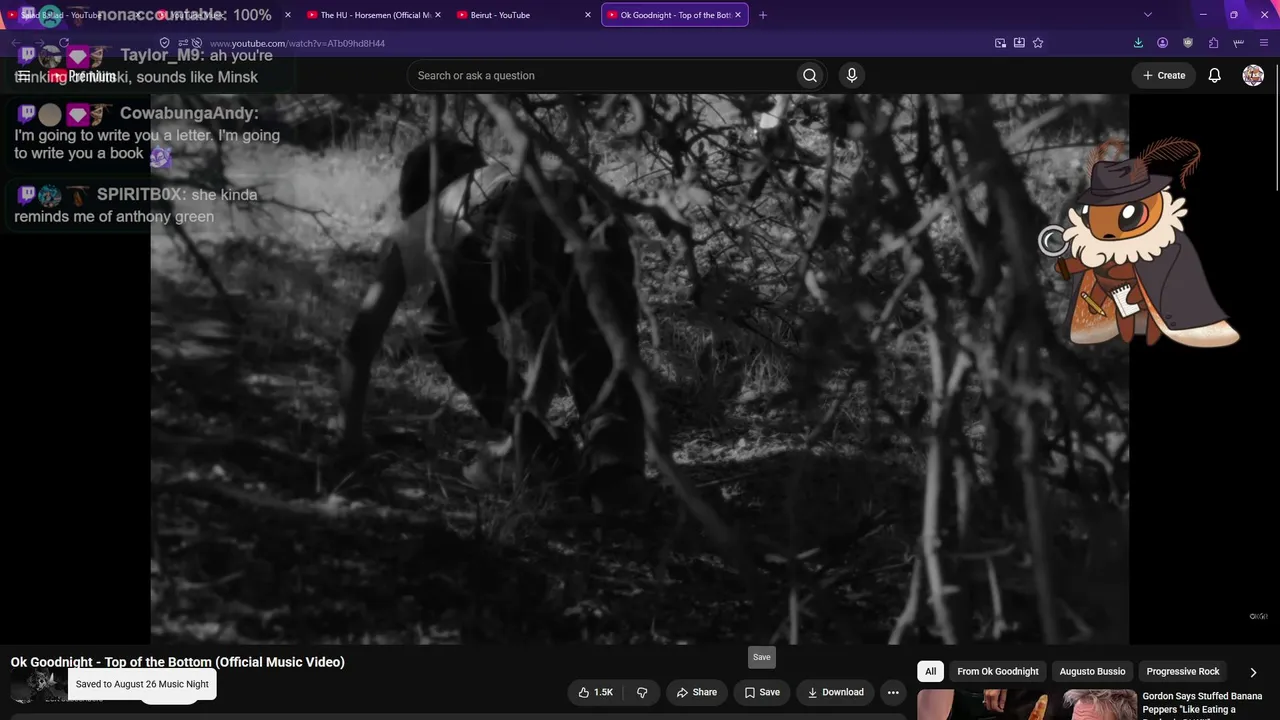This screenshot has height=720, width=1280.
Task: Select the Augusto Bussio chip
Action: (1092, 672)
